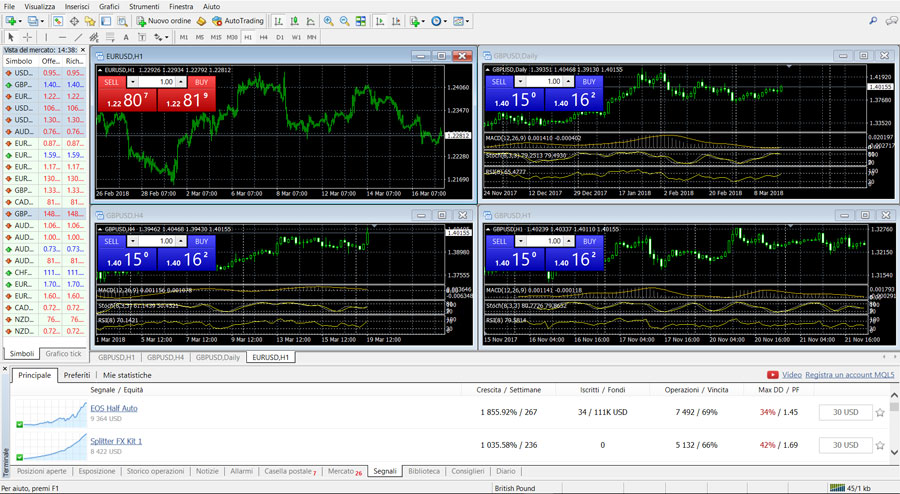Select the crosshair cursor tool
This screenshot has width=900, height=494.
[x=27, y=37]
